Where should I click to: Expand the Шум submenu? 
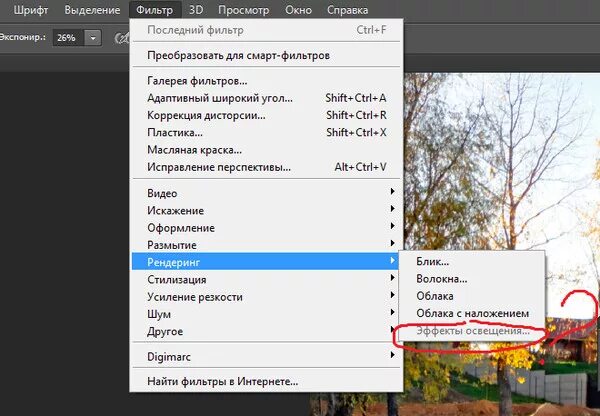pyautogui.click(x=266, y=314)
